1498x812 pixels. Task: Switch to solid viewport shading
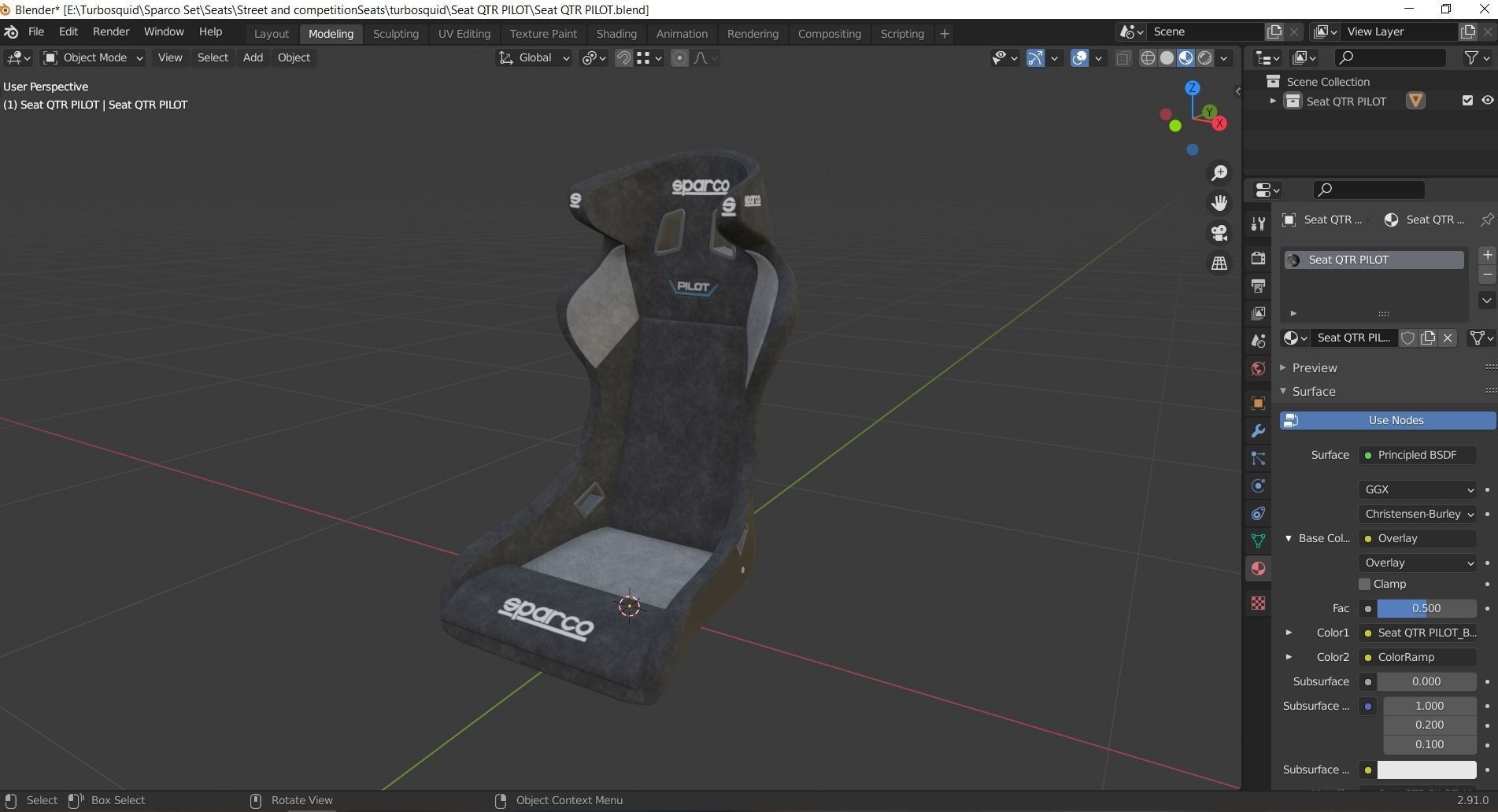(1167, 57)
